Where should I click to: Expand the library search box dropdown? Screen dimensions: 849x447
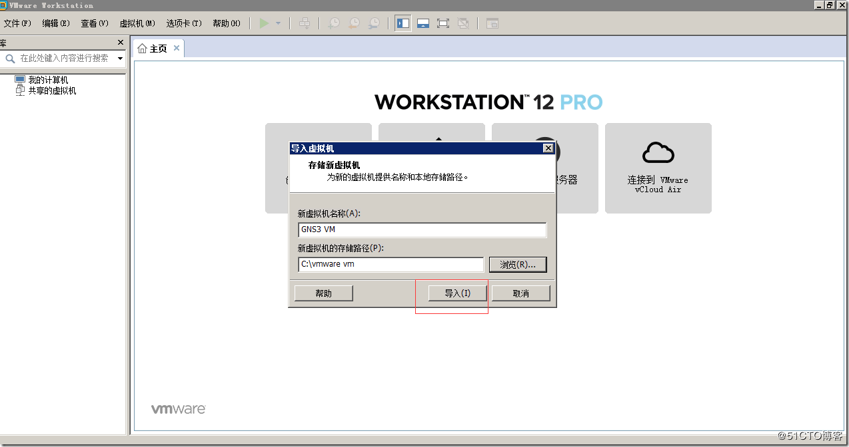pos(120,59)
